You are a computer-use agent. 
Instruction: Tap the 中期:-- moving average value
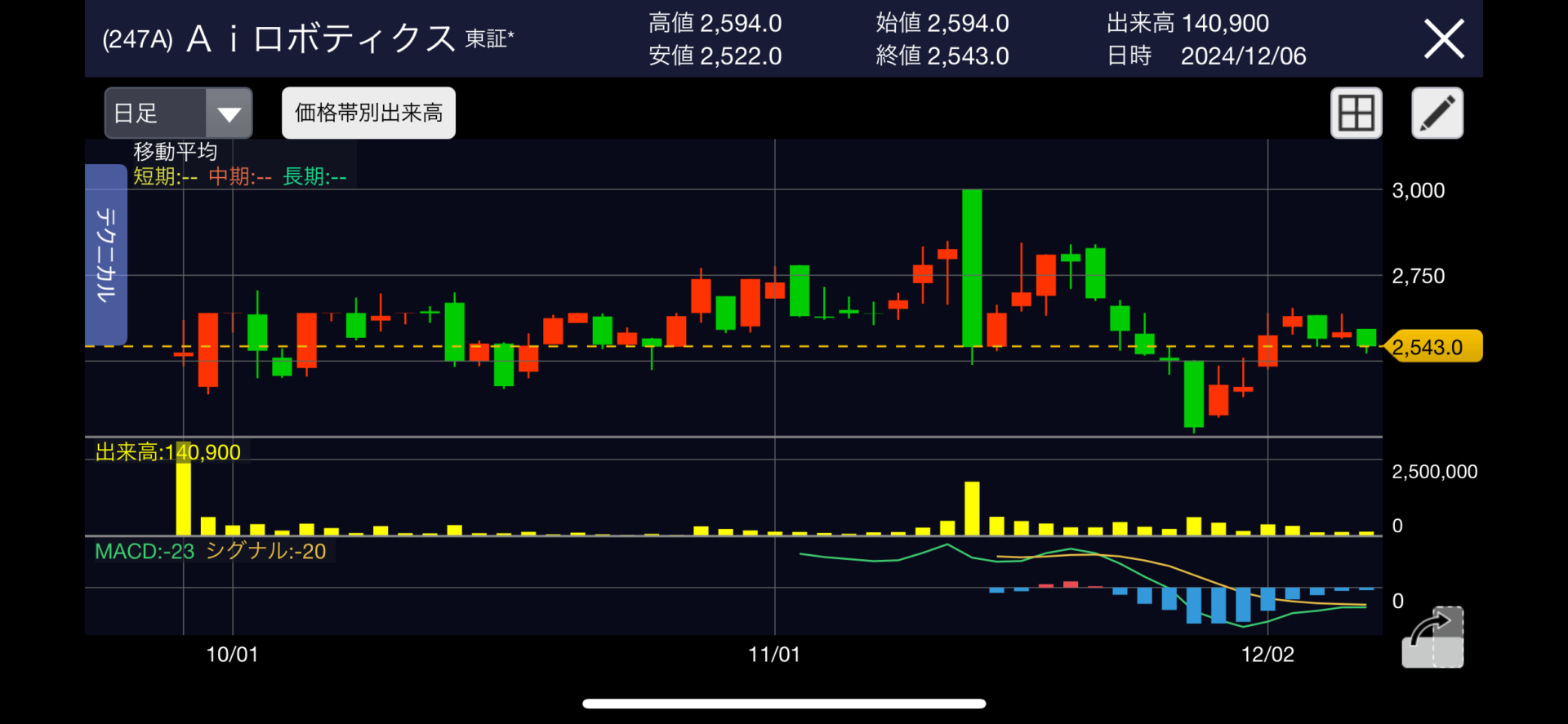pos(240,176)
